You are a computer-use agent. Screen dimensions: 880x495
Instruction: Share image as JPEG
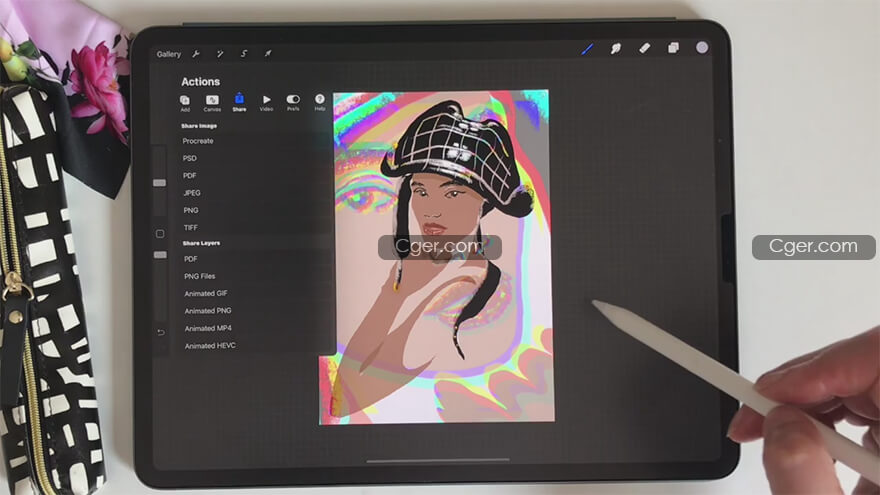coord(192,193)
